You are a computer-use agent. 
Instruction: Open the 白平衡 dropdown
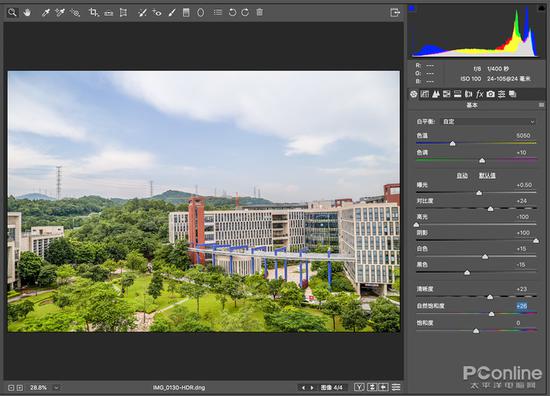(488, 122)
